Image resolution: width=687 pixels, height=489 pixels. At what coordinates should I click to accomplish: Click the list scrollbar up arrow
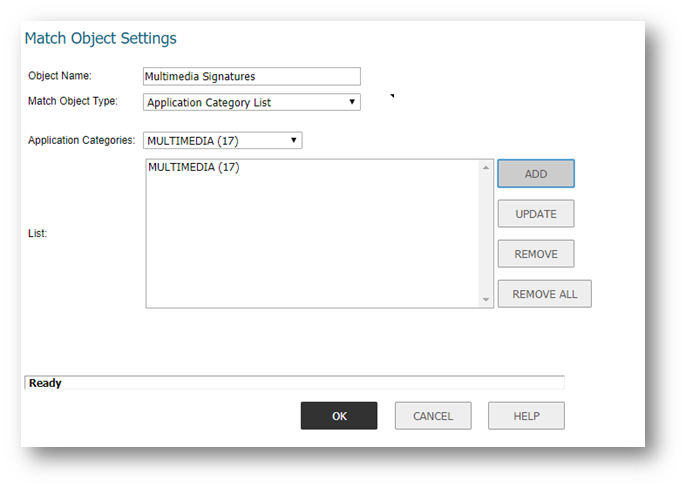click(x=486, y=168)
